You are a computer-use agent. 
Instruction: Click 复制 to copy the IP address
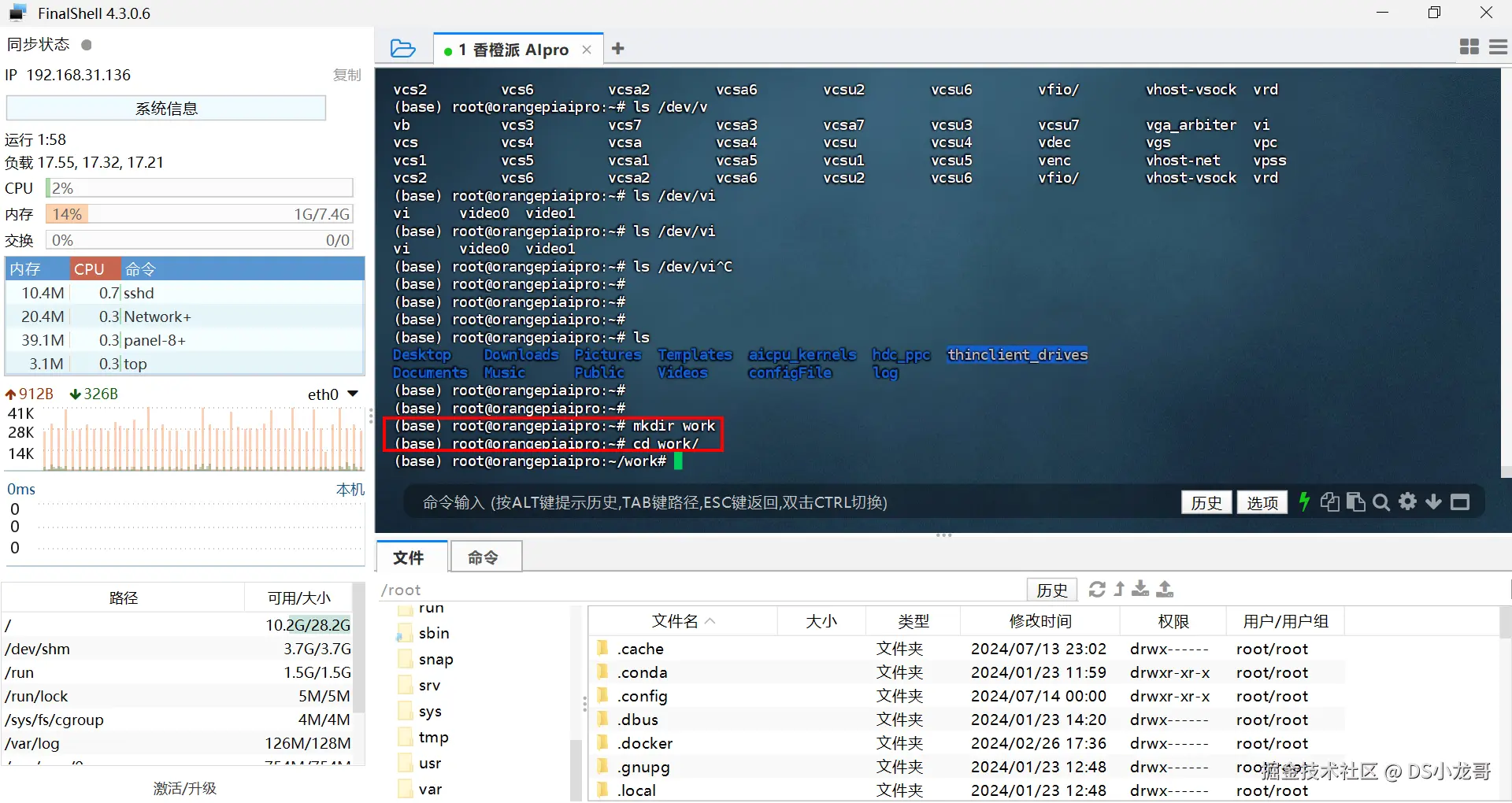[x=346, y=75]
